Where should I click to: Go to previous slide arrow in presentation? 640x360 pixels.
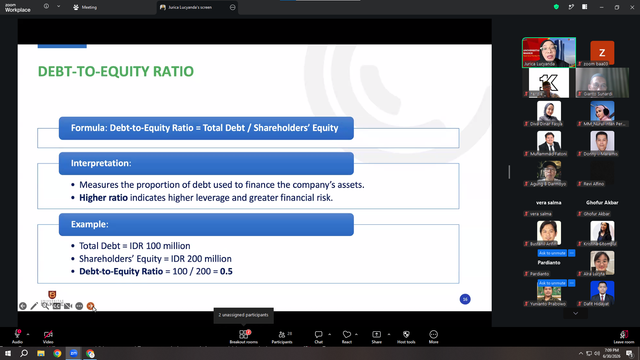tap(23, 306)
